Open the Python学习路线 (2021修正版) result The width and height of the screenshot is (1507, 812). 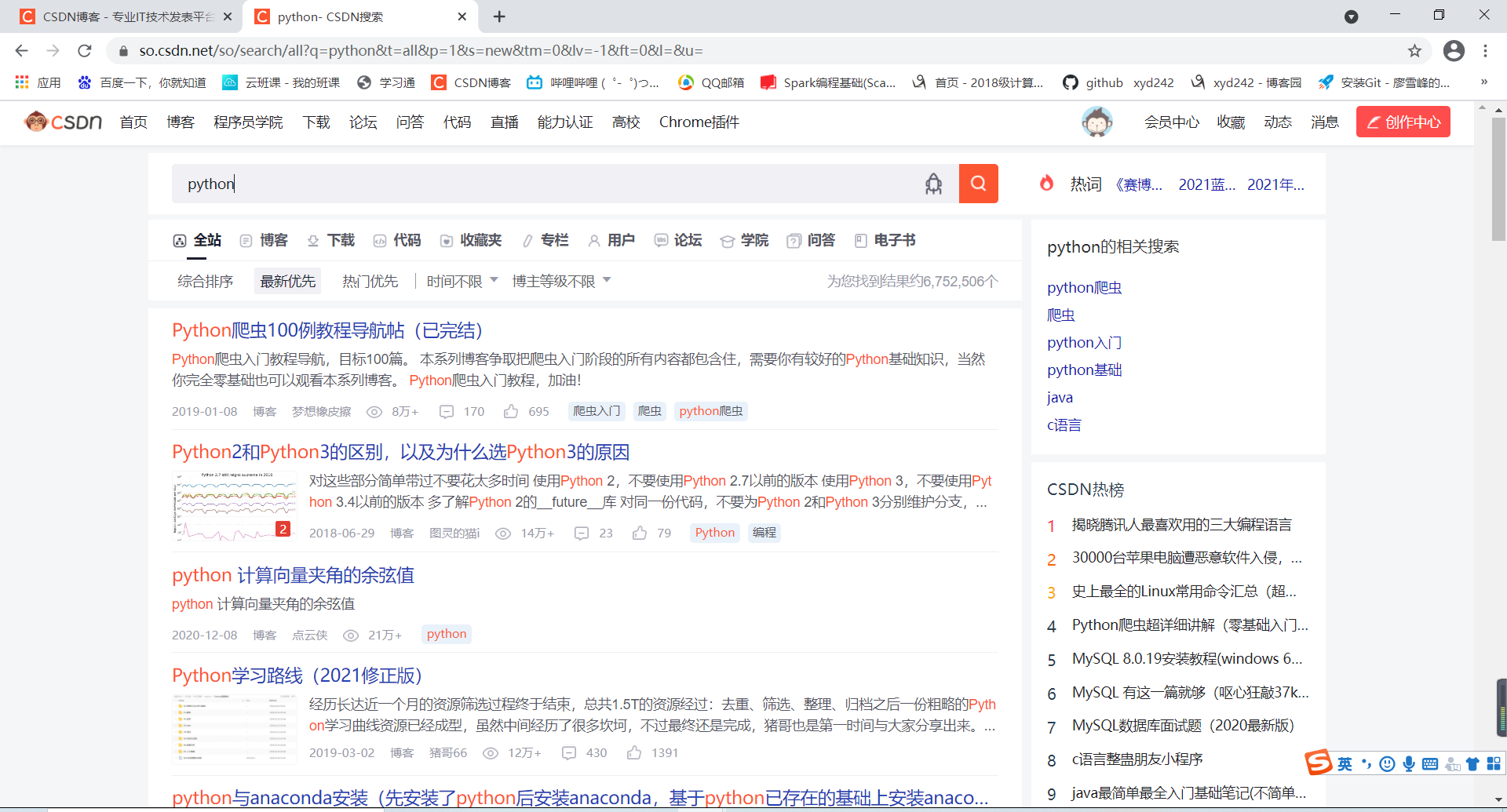click(x=297, y=675)
